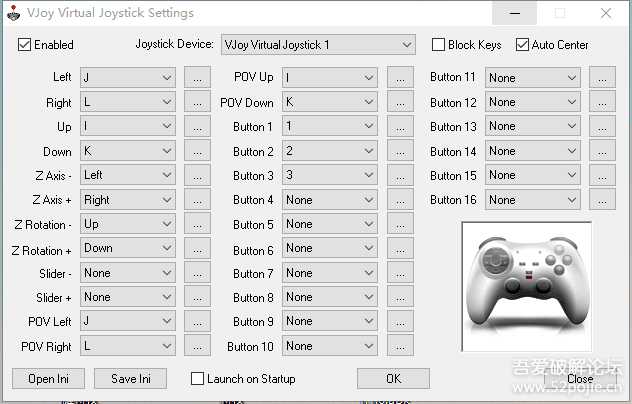
Task: Click the ... button next to Left
Action: (x=198, y=77)
